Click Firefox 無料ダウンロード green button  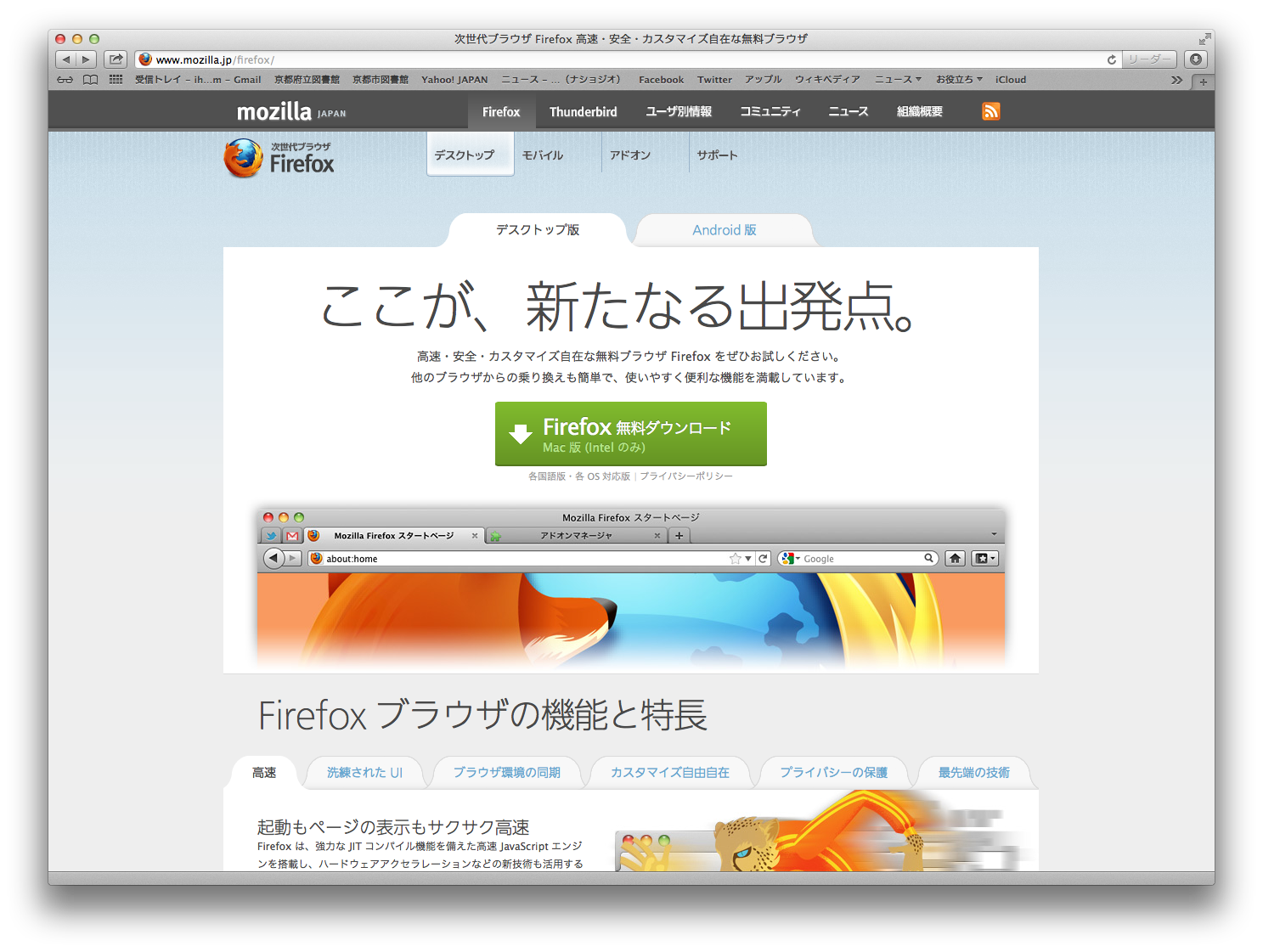click(x=631, y=434)
